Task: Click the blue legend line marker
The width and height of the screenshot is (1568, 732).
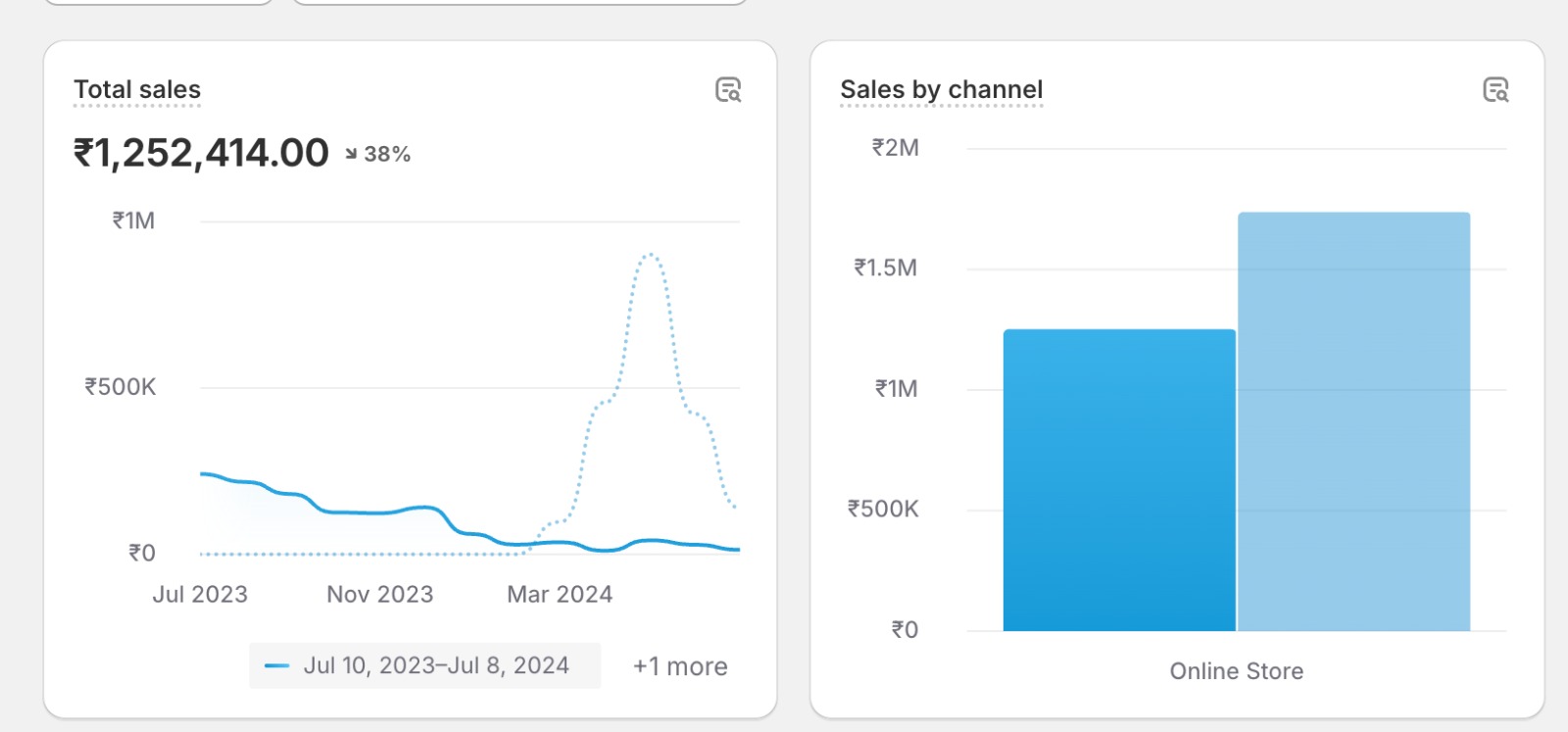Action: coord(277,666)
